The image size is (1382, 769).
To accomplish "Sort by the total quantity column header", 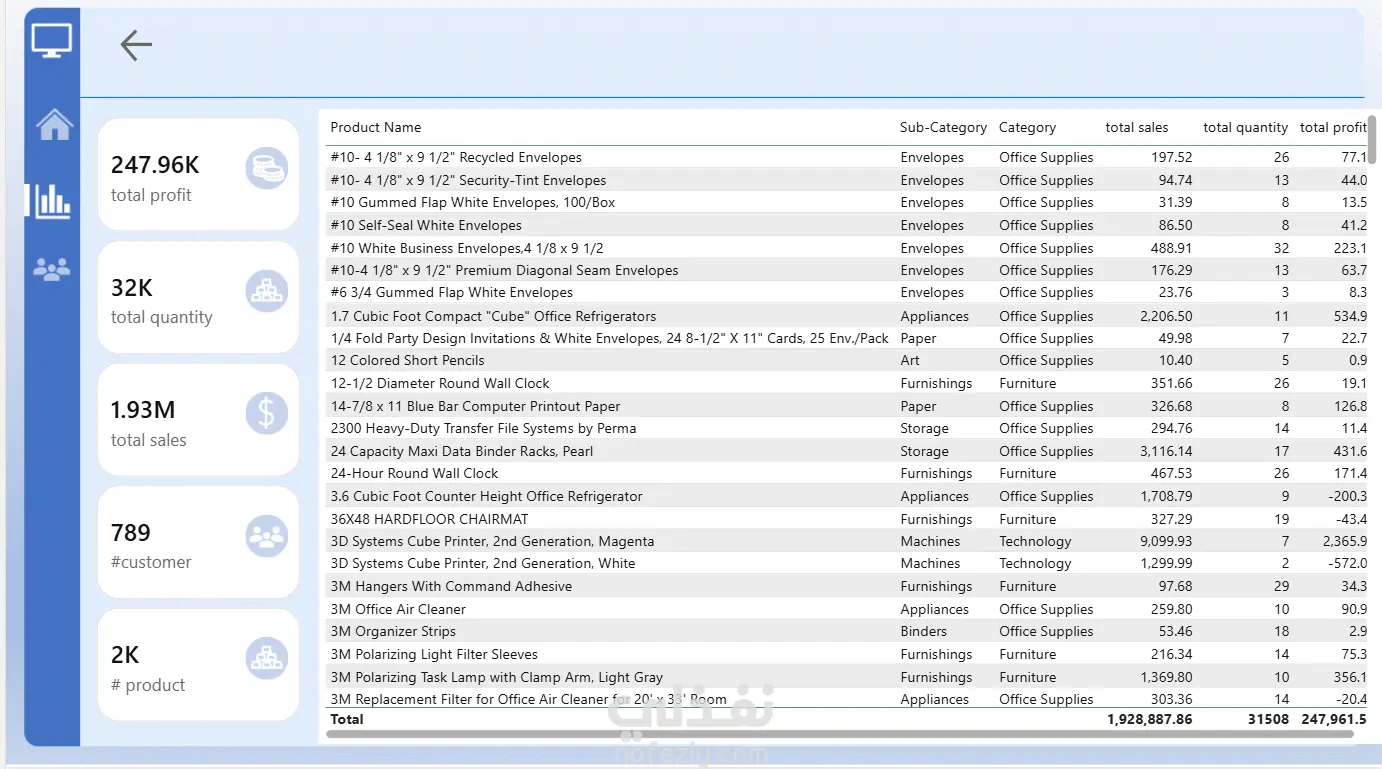I will (x=1245, y=127).
